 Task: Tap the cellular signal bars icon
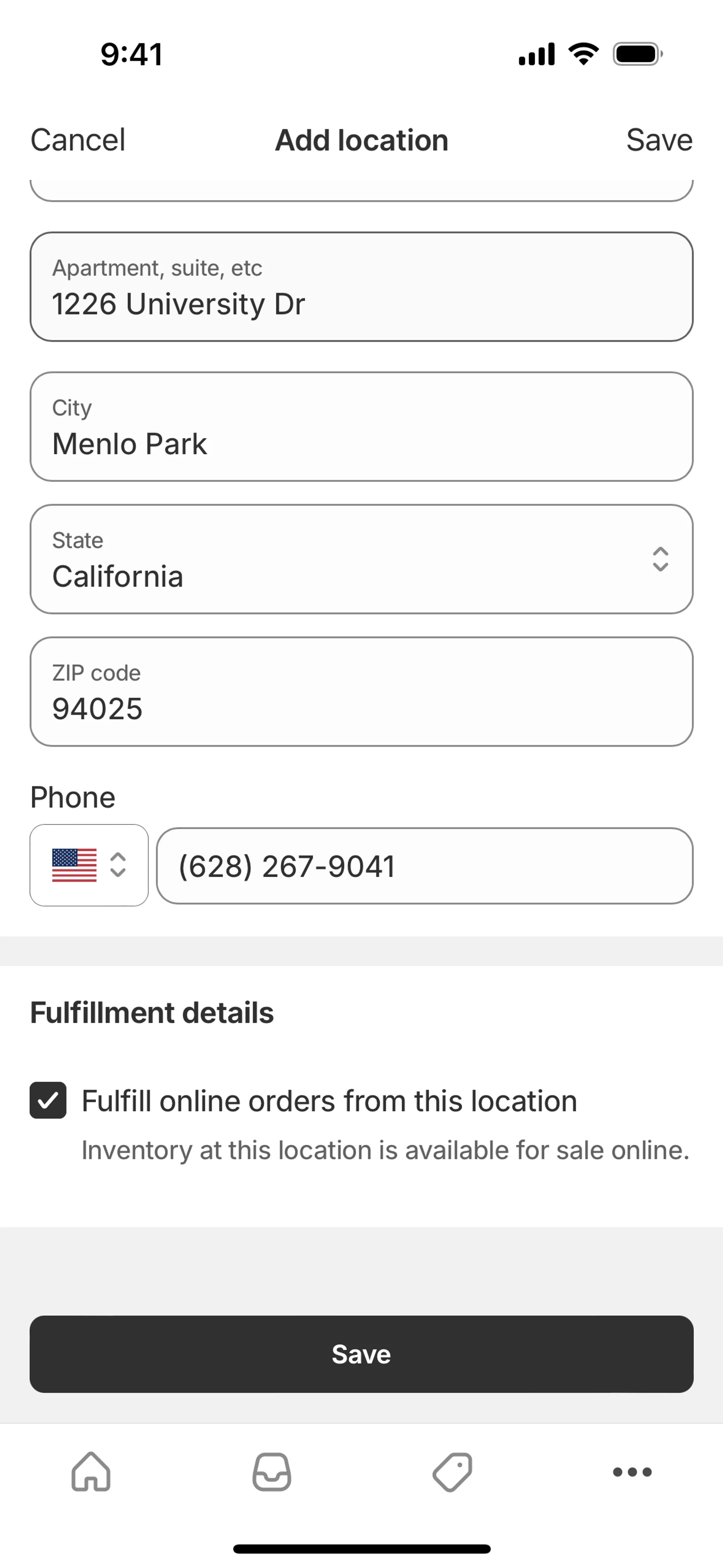click(536, 54)
